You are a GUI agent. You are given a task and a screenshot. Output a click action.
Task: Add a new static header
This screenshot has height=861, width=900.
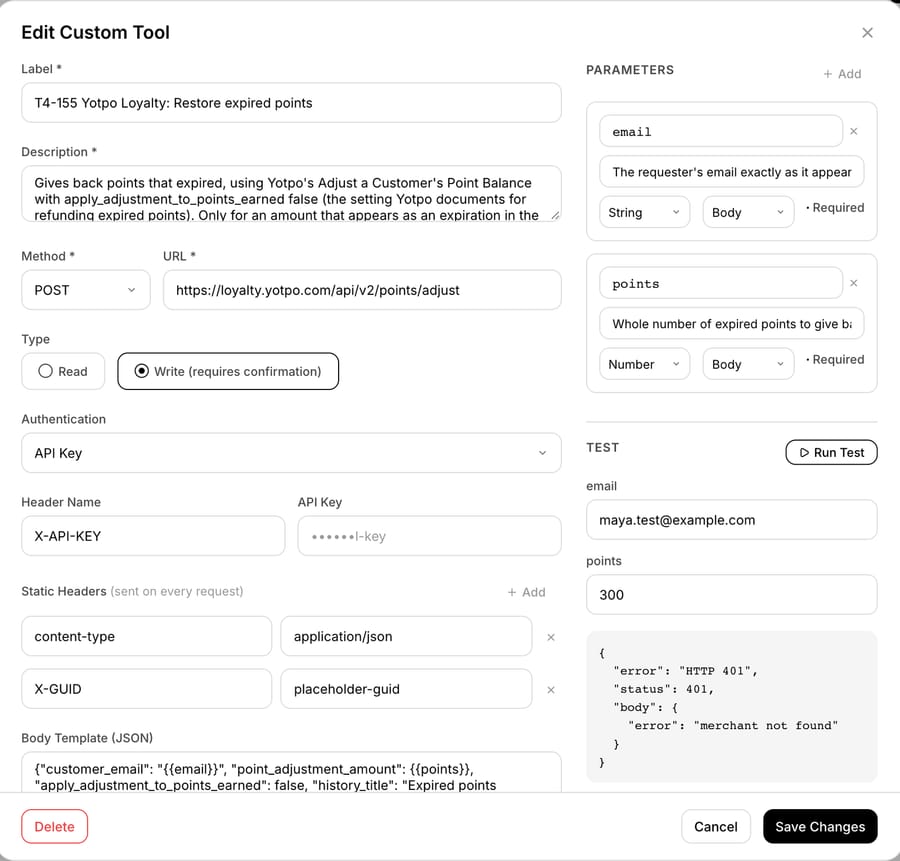pos(526,592)
